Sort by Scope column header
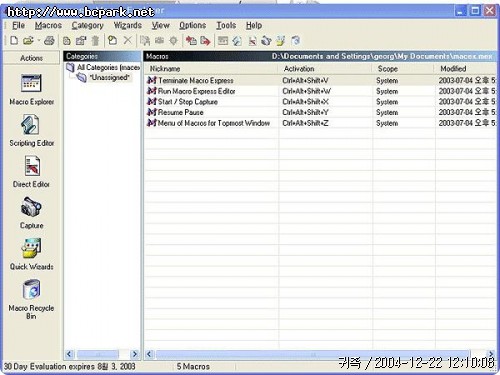 tap(403, 69)
